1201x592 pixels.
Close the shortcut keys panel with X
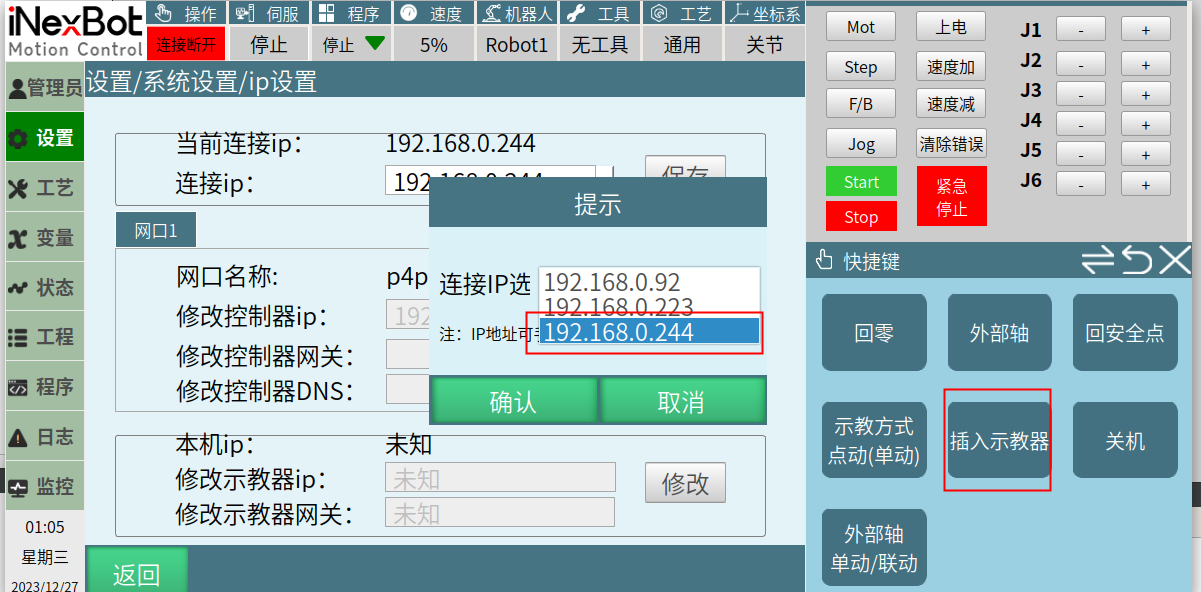(x=1175, y=260)
